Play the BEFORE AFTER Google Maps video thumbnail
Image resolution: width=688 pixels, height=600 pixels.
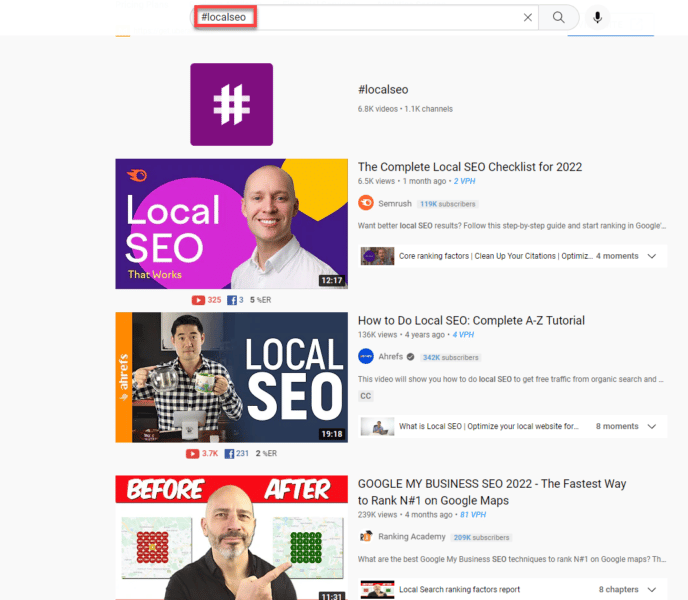click(232, 538)
